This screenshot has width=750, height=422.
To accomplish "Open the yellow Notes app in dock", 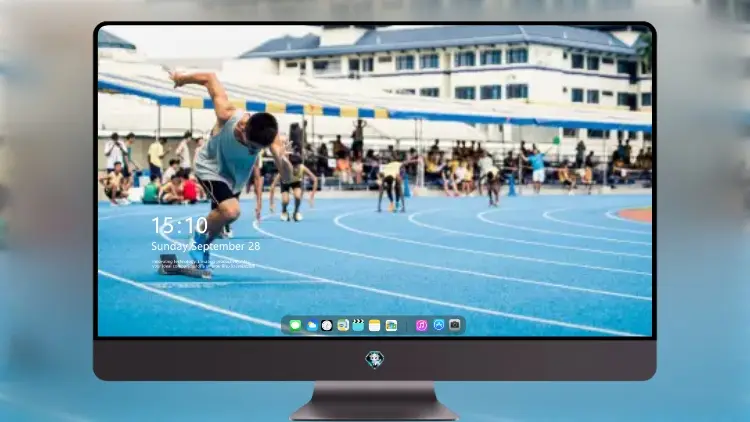I will tap(375, 325).
